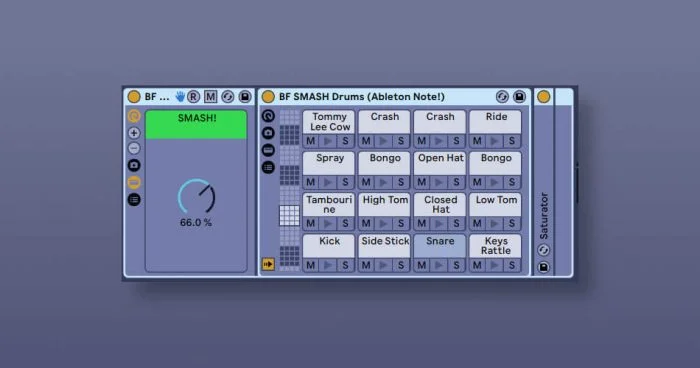
Task: Select the Low Tom pad
Action: coord(496,205)
